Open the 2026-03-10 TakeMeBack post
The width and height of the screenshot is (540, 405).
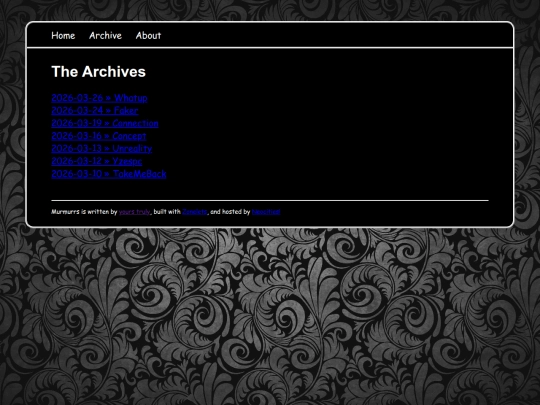click(x=109, y=174)
